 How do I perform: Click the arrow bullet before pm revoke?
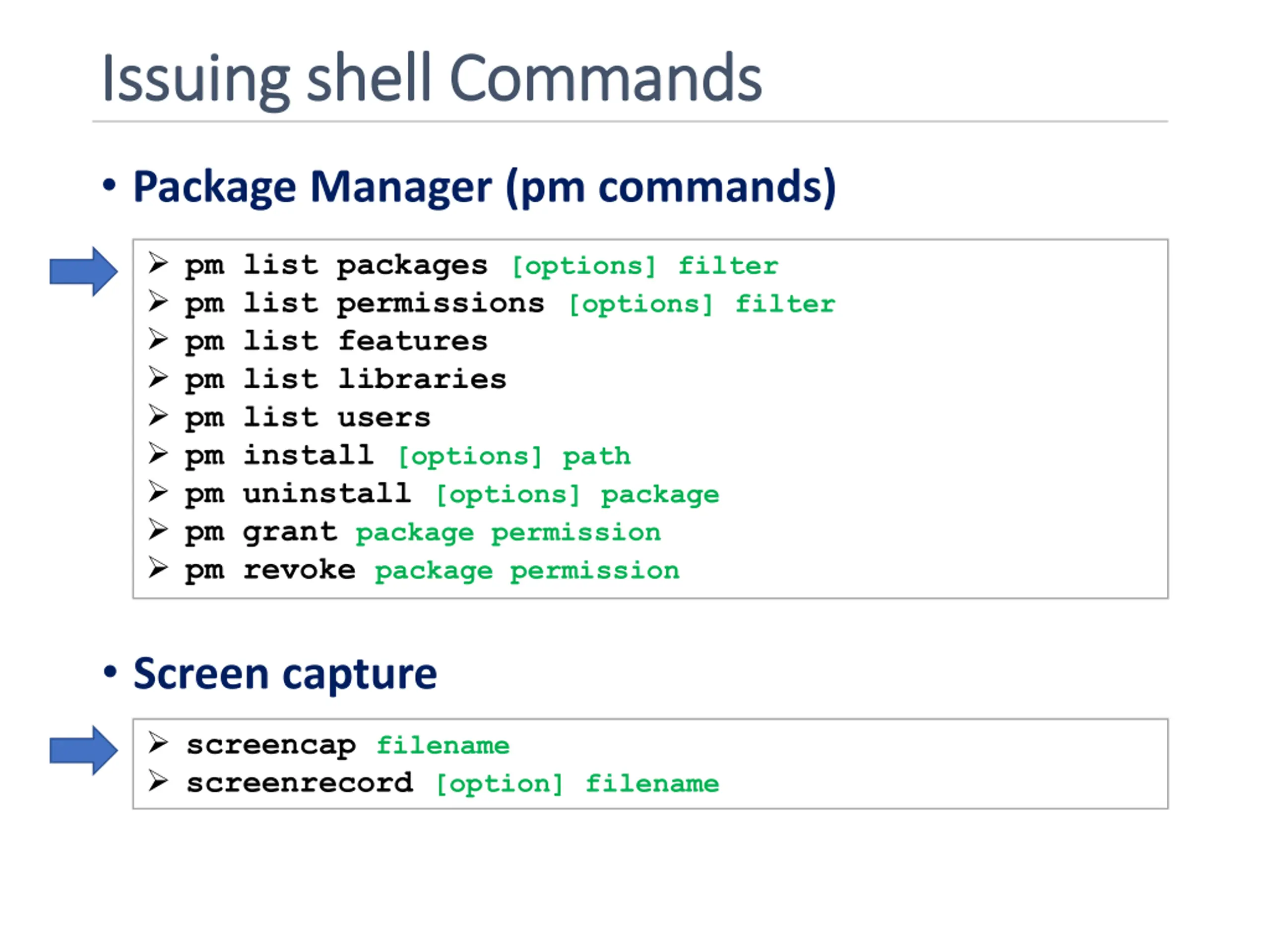(158, 568)
